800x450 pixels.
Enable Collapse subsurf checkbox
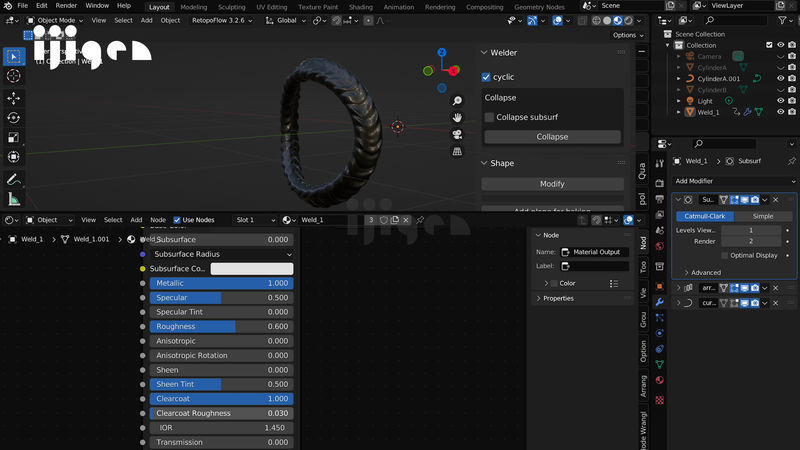489,117
